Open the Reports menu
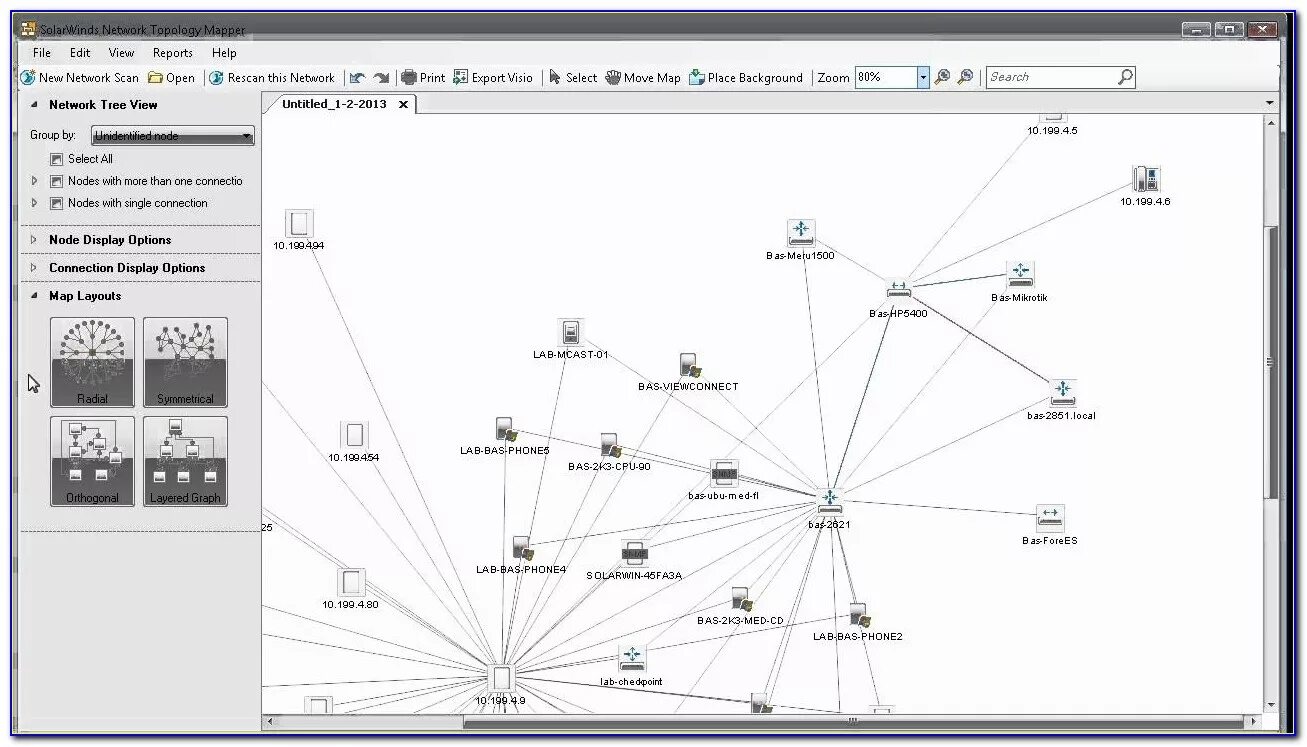 click(x=173, y=53)
